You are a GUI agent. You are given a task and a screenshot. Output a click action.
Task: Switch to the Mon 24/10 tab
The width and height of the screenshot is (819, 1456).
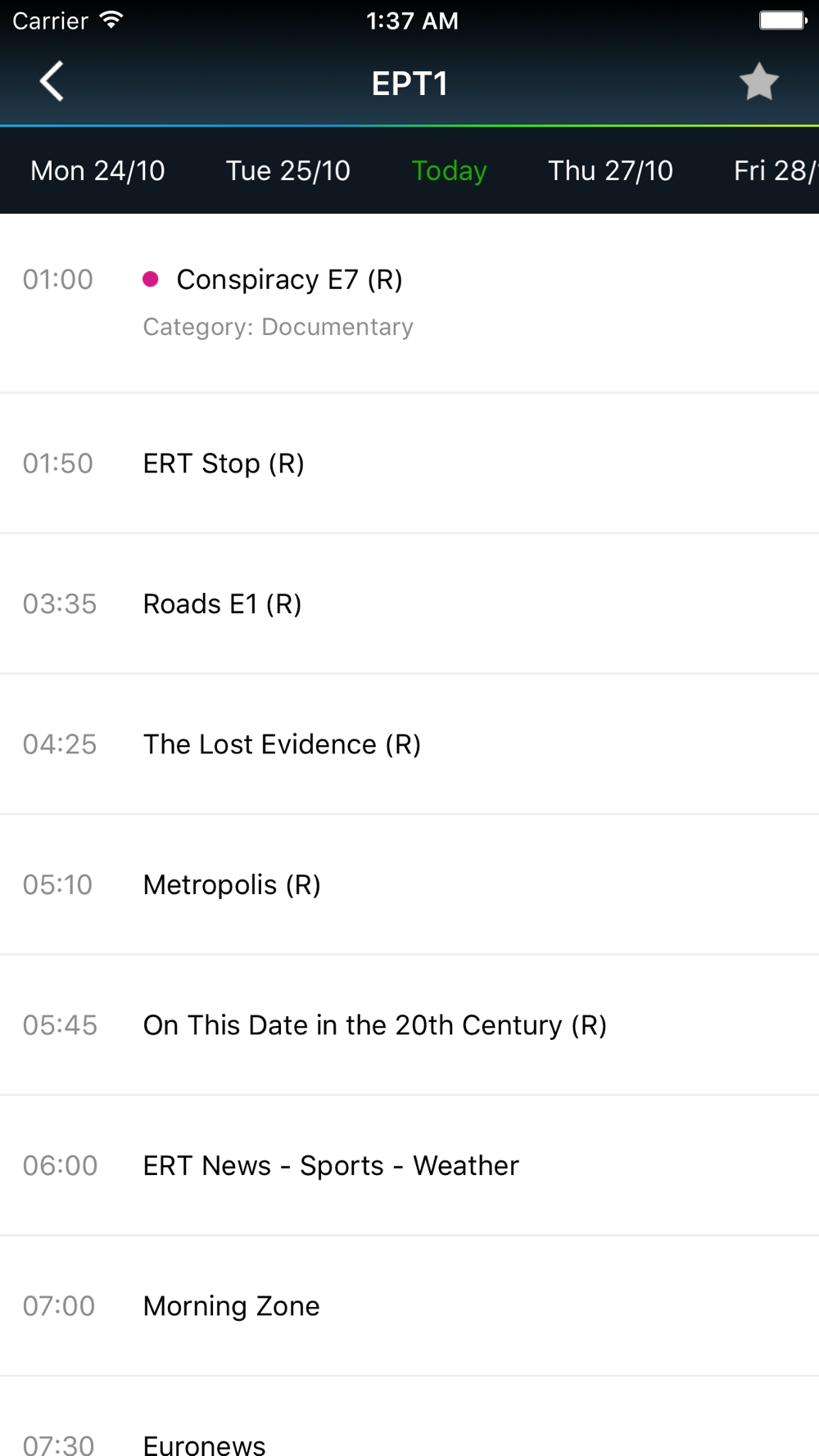[97, 170]
